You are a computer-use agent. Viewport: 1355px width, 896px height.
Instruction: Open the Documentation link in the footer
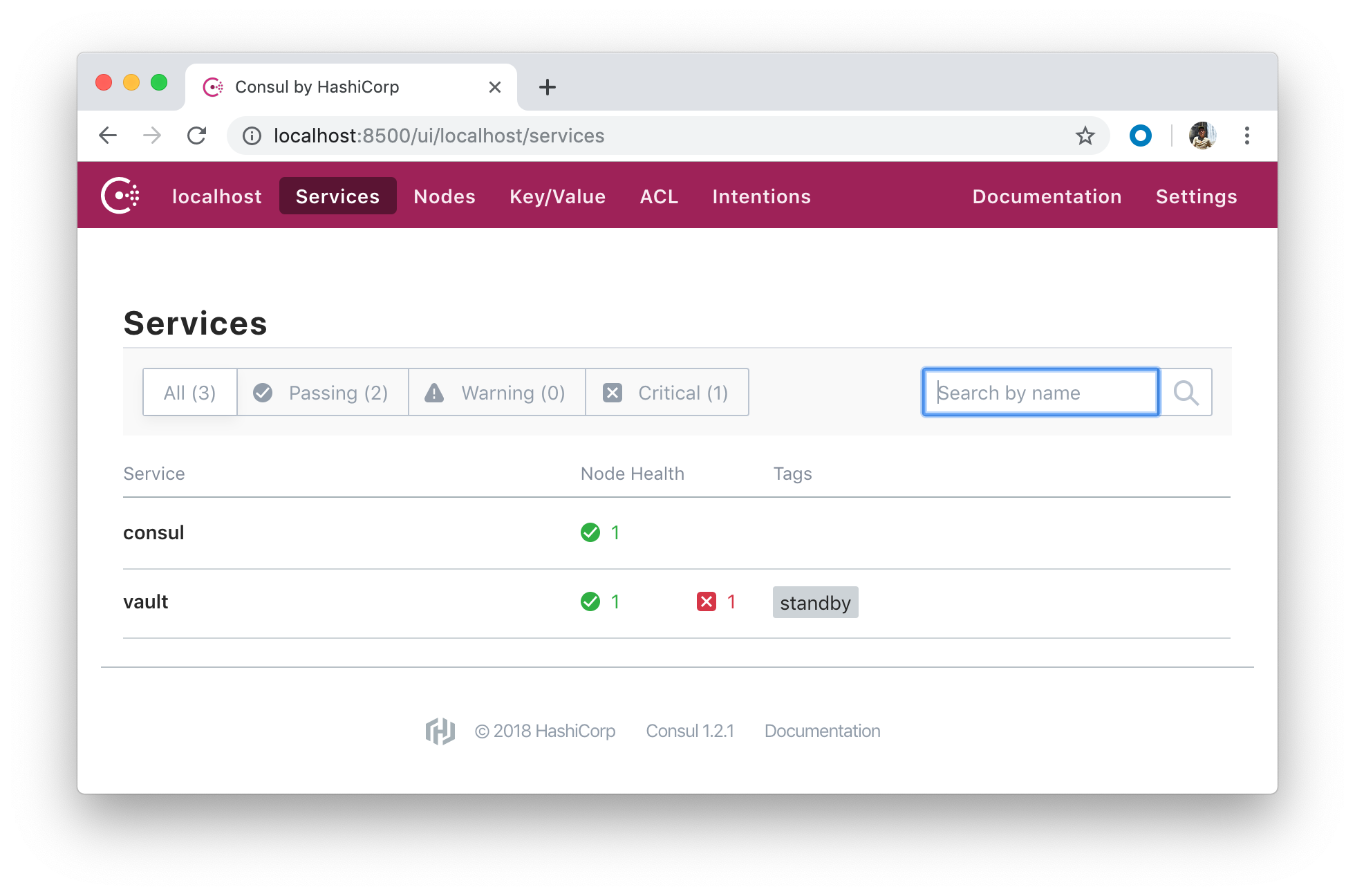click(x=823, y=731)
